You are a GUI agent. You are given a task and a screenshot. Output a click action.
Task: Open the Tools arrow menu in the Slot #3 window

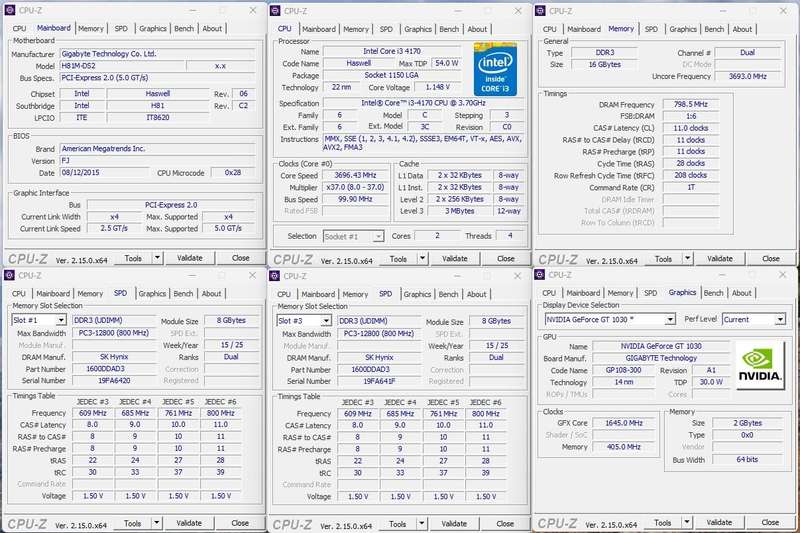(x=421, y=523)
